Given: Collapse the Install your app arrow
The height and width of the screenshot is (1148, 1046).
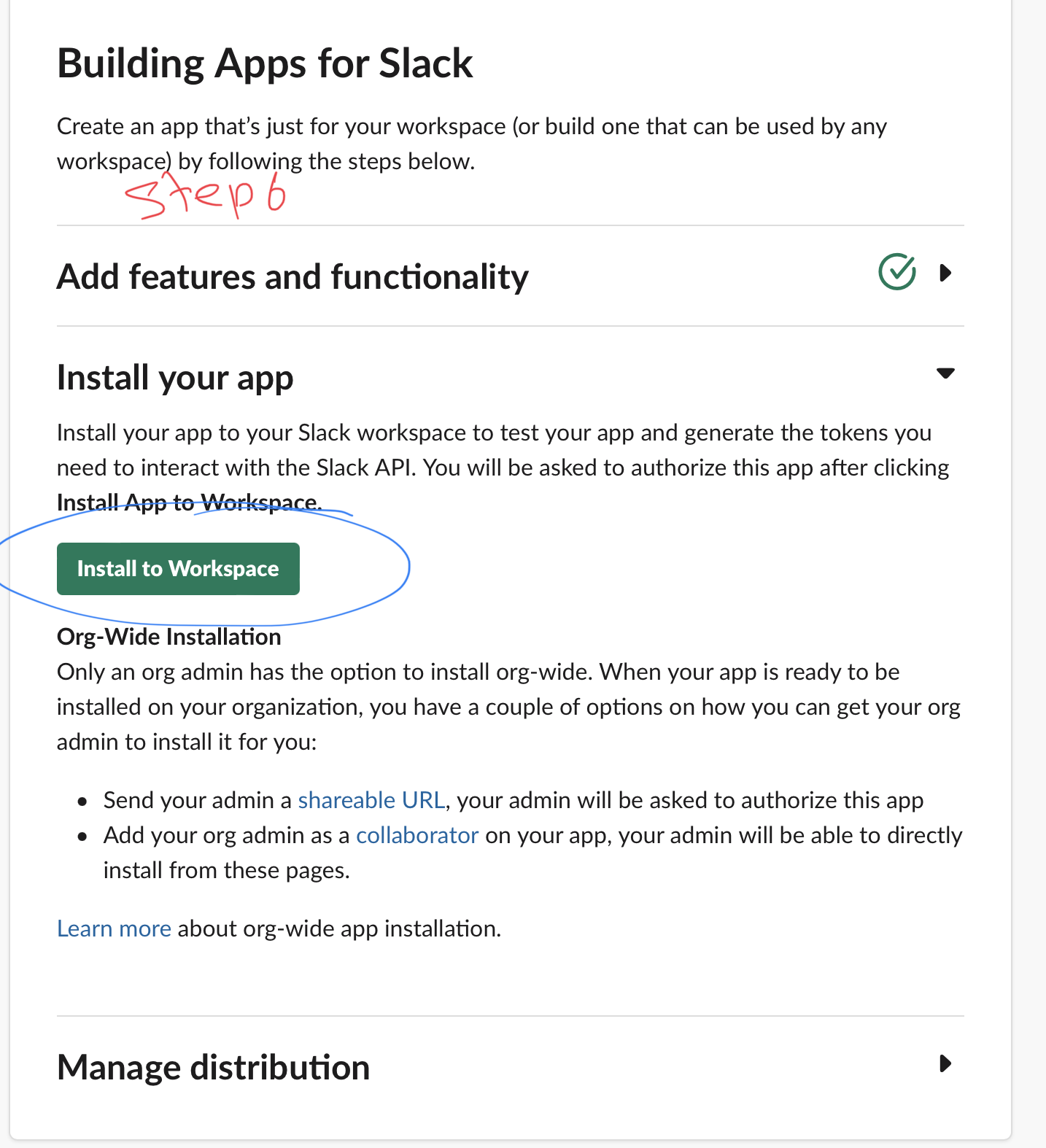Looking at the screenshot, I should [945, 373].
